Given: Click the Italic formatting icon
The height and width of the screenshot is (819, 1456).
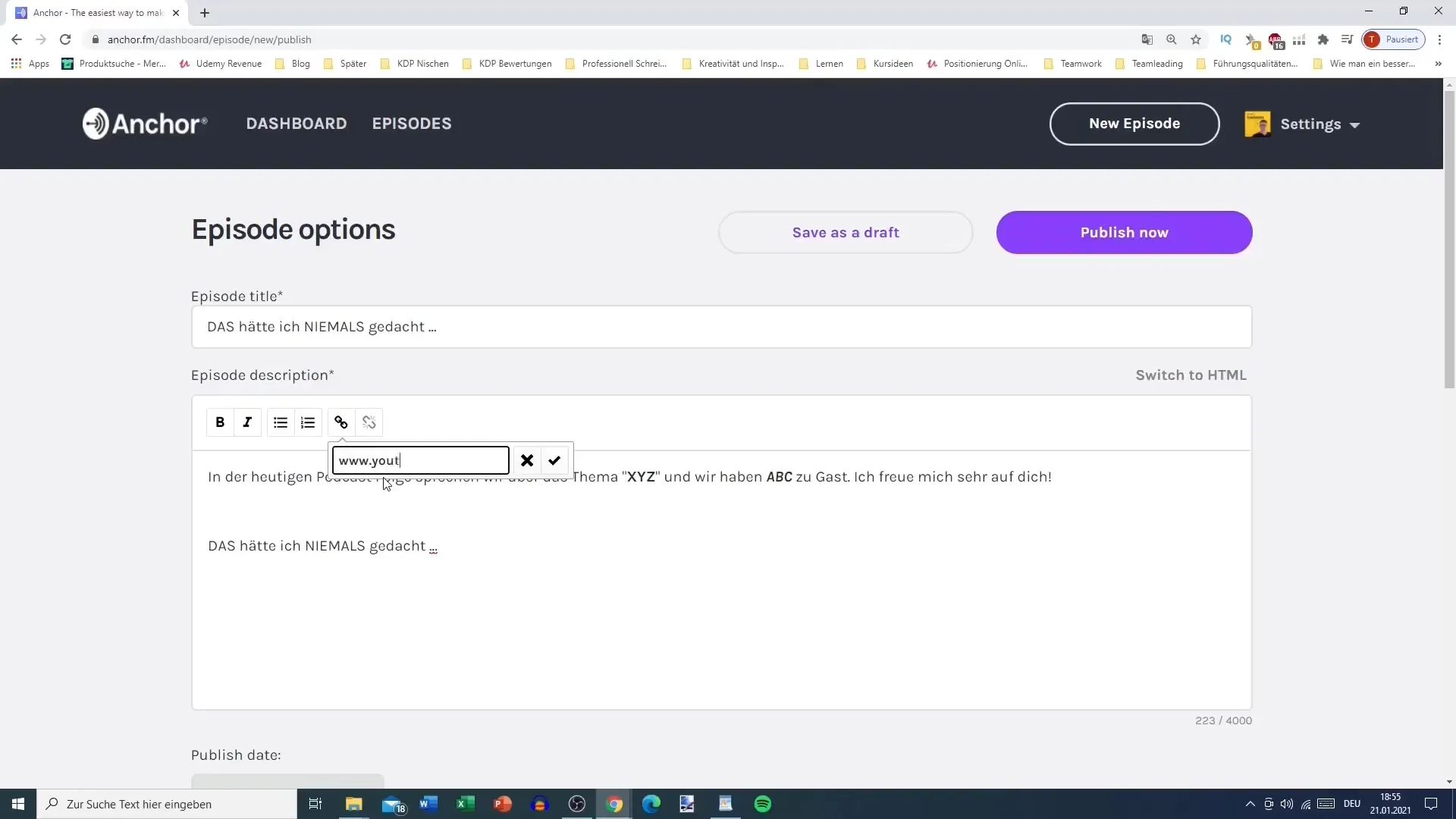Looking at the screenshot, I should click(x=247, y=423).
